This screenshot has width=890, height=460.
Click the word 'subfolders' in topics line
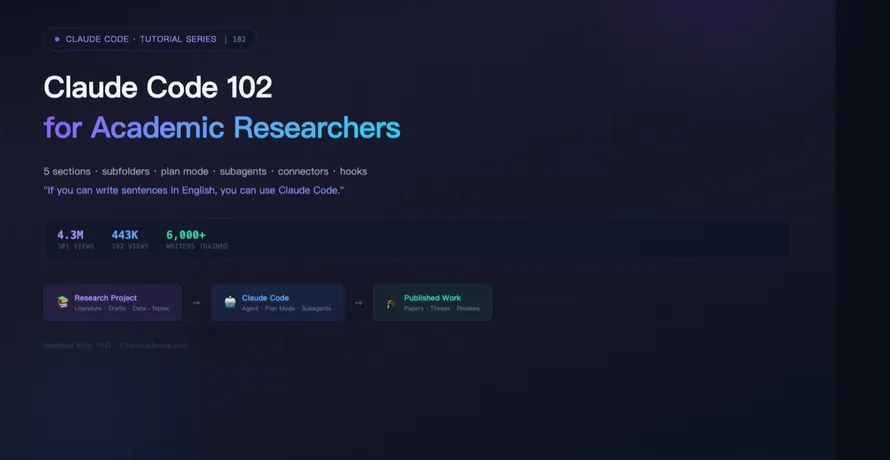coord(125,172)
